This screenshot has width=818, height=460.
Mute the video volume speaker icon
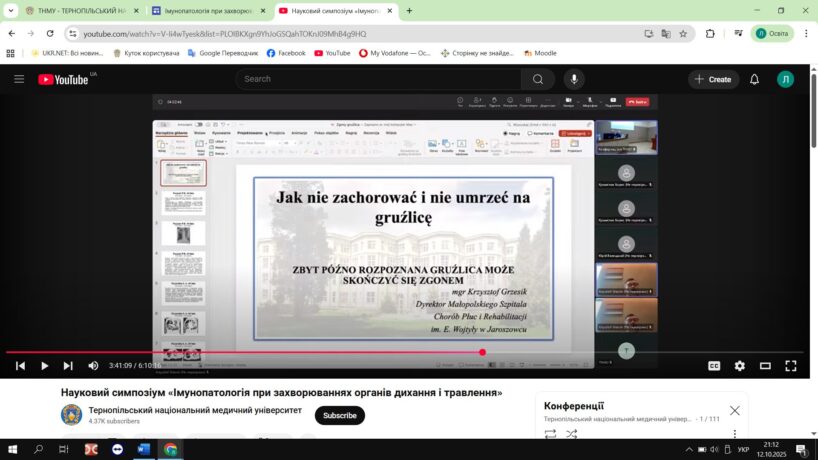[93, 366]
